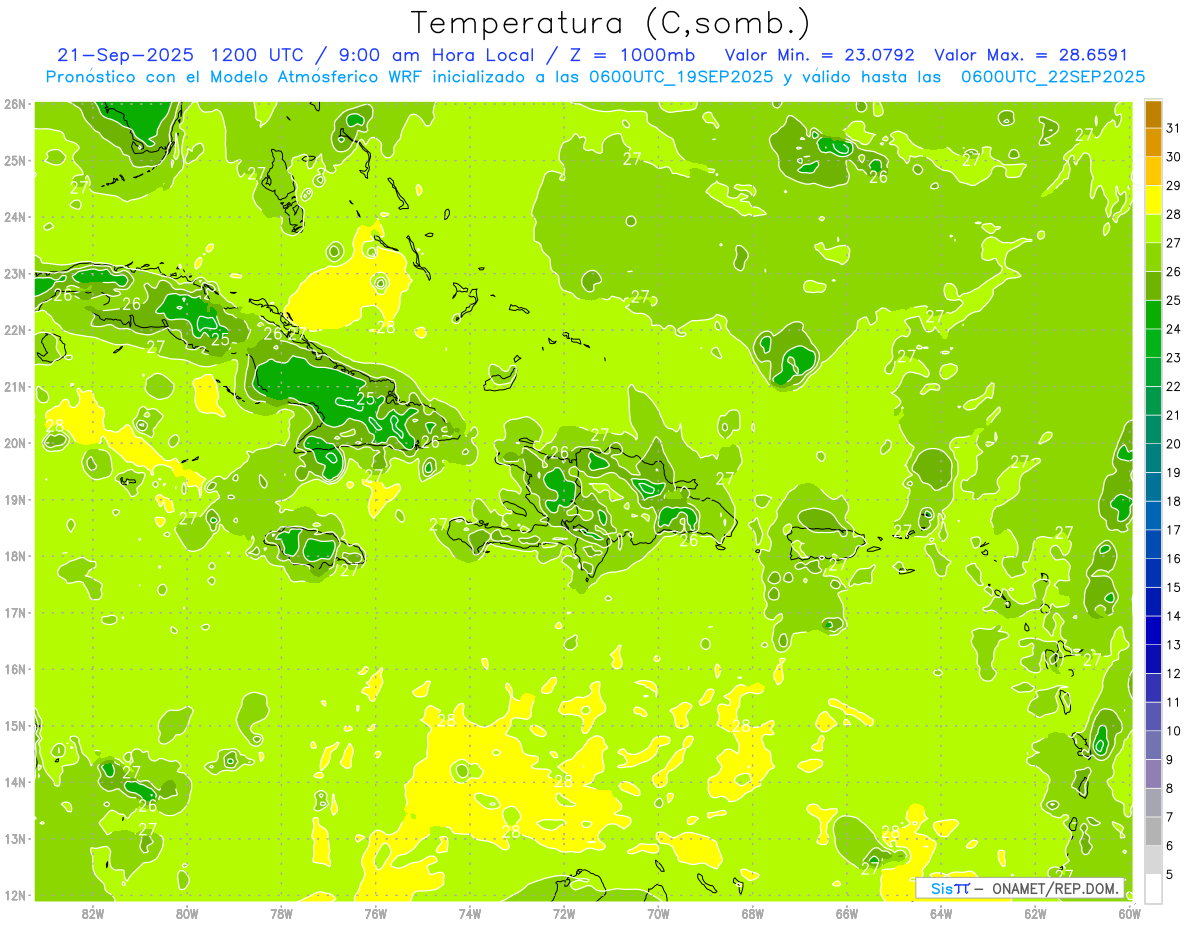Click the 68W longitude axis label
The height and width of the screenshot is (927, 1200).
click(753, 913)
